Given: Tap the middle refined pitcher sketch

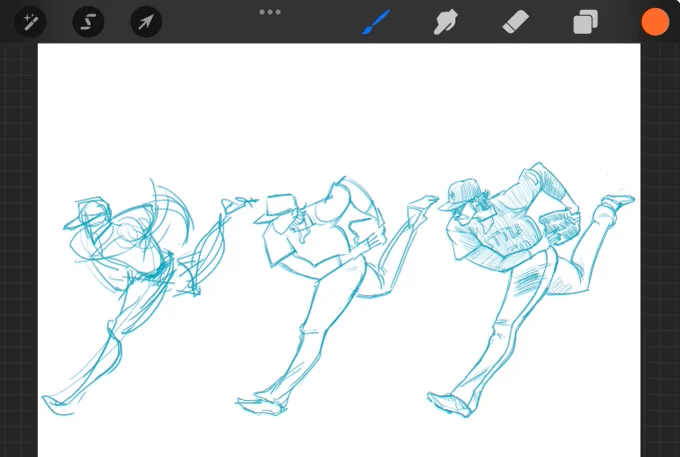Looking at the screenshot, I should (x=338, y=295).
